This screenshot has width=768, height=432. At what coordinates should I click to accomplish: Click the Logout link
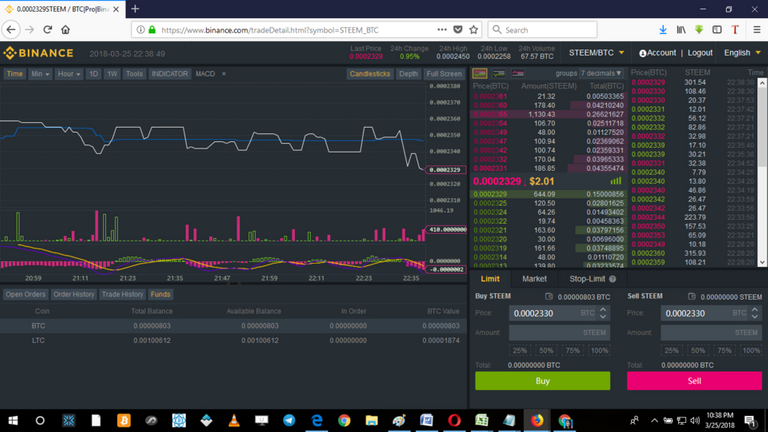700,53
